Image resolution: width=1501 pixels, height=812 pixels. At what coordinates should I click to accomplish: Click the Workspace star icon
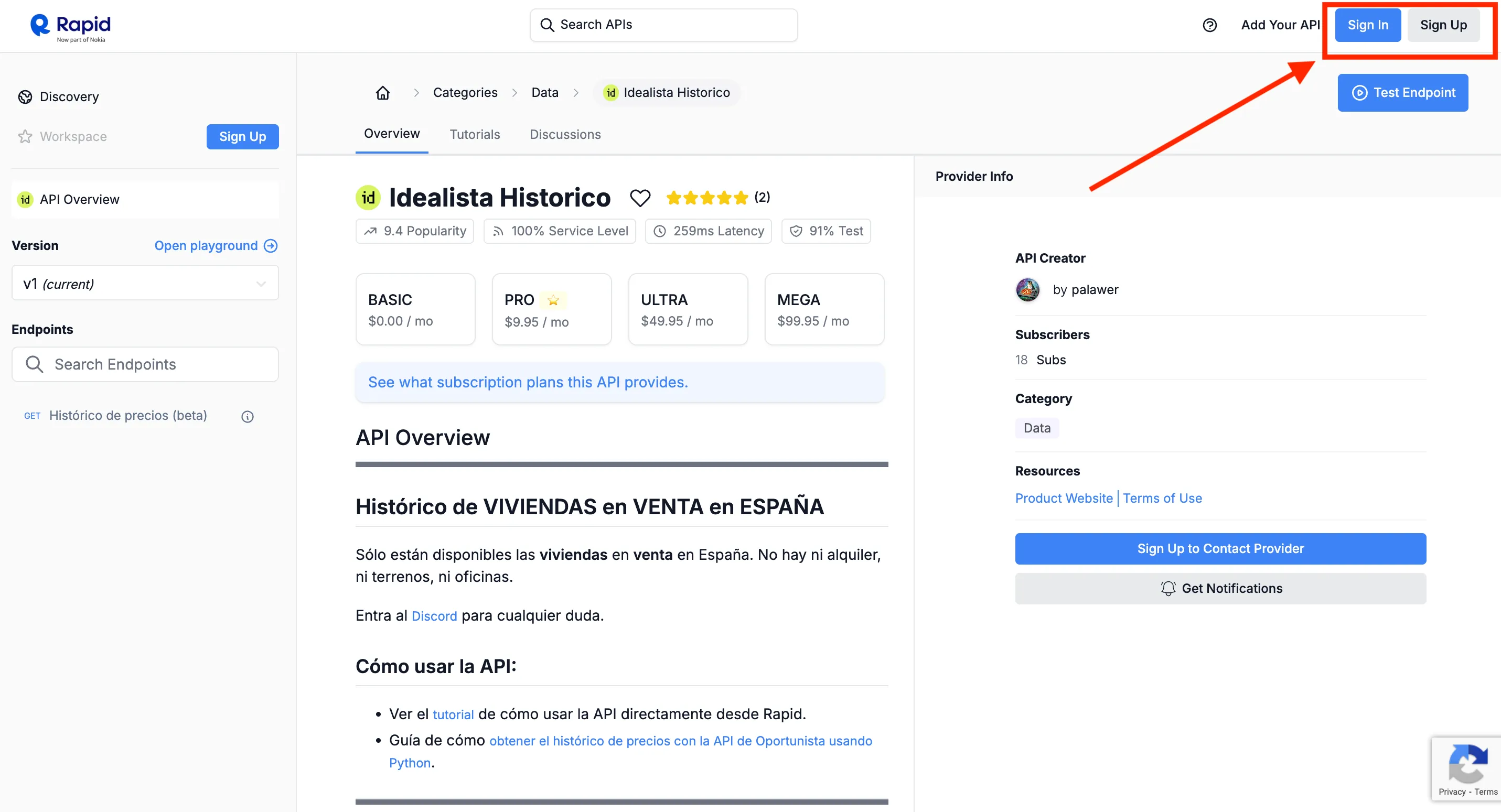point(25,136)
